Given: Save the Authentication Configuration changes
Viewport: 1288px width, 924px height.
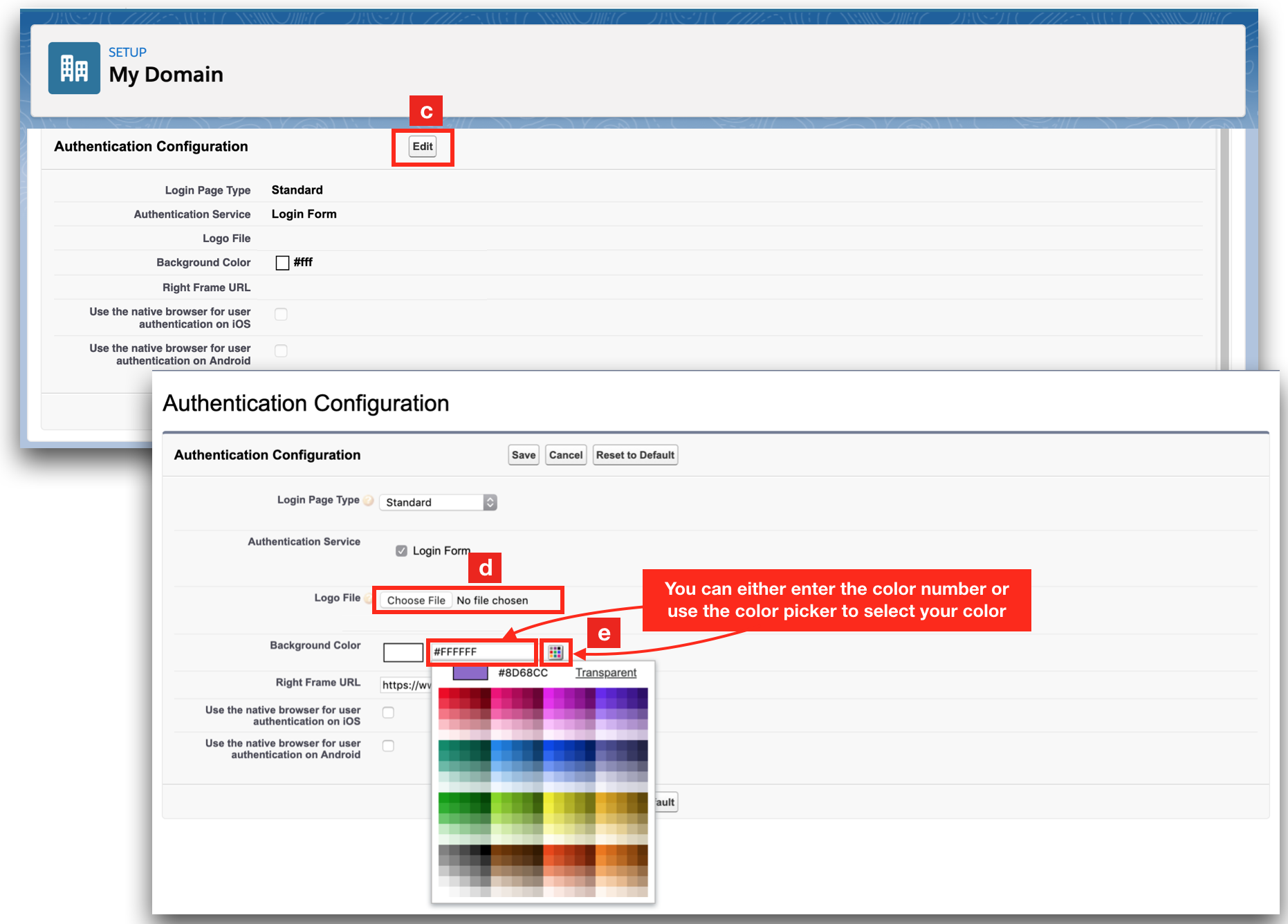Looking at the screenshot, I should coord(524,454).
